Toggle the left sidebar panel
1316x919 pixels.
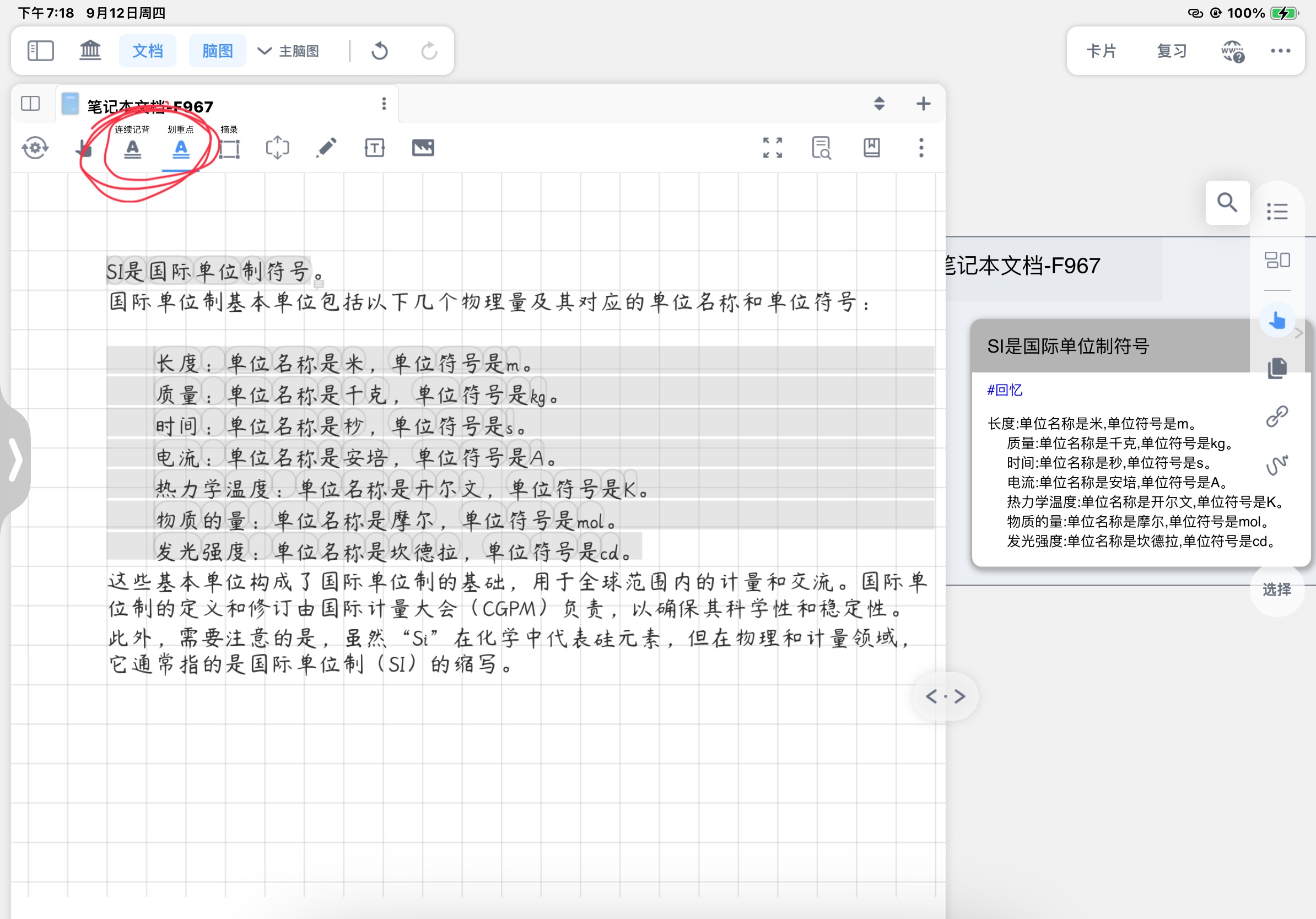click(41, 51)
